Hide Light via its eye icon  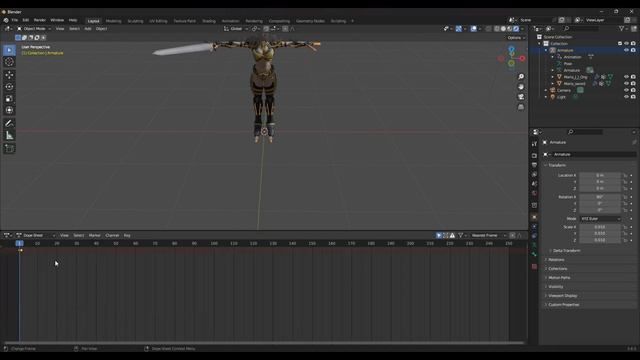point(627,97)
